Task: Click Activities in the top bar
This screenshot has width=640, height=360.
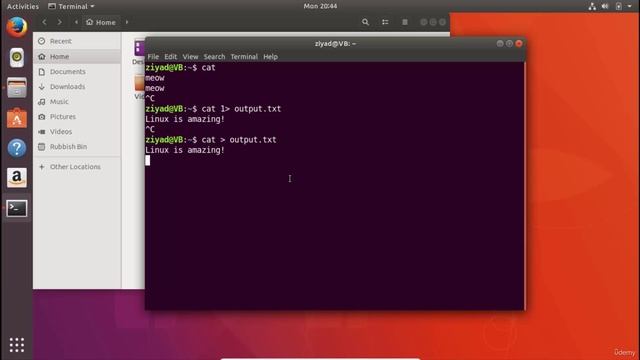Action: coord(22,6)
